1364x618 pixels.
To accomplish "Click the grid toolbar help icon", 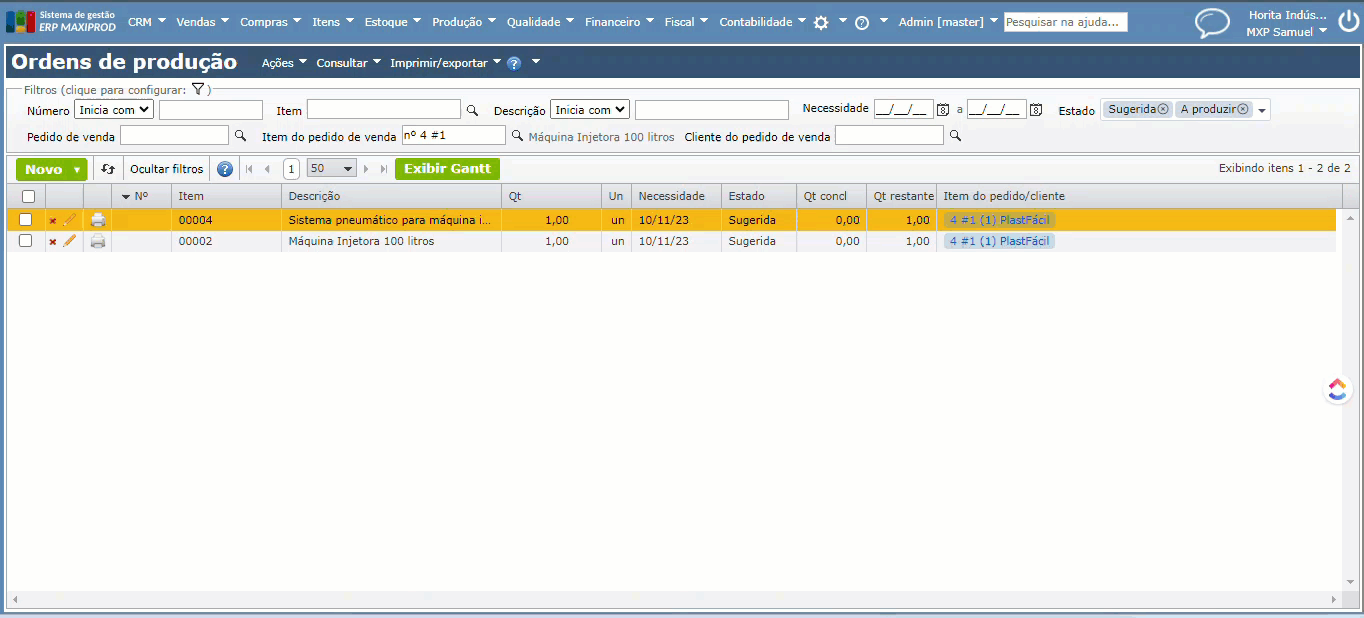I will tap(225, 169).
